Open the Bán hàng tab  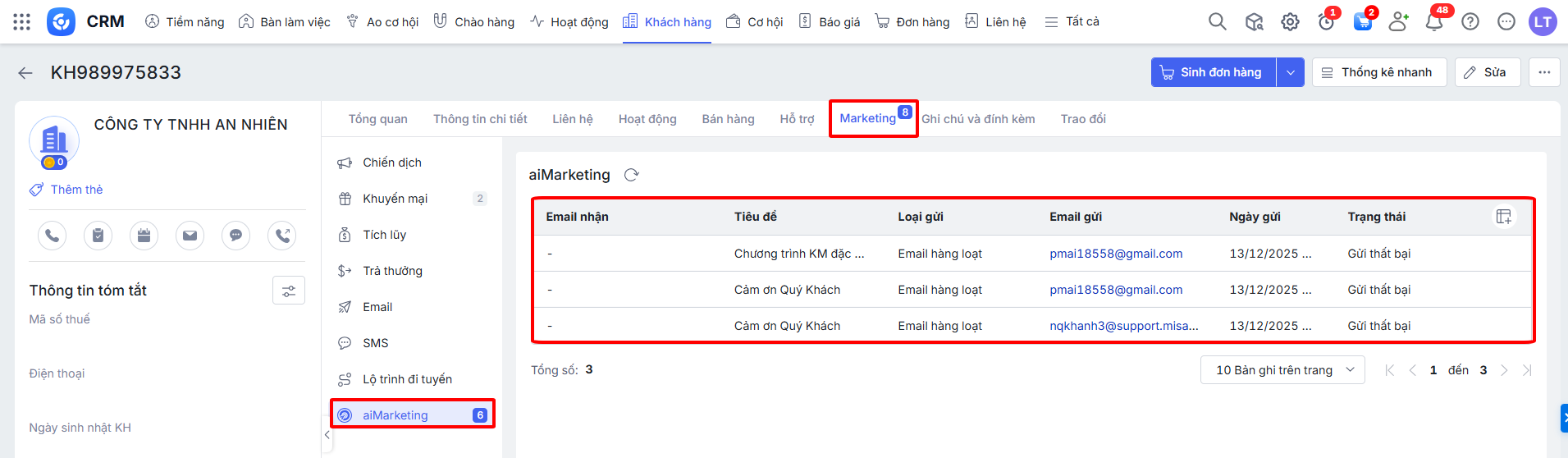click(728, 119)
